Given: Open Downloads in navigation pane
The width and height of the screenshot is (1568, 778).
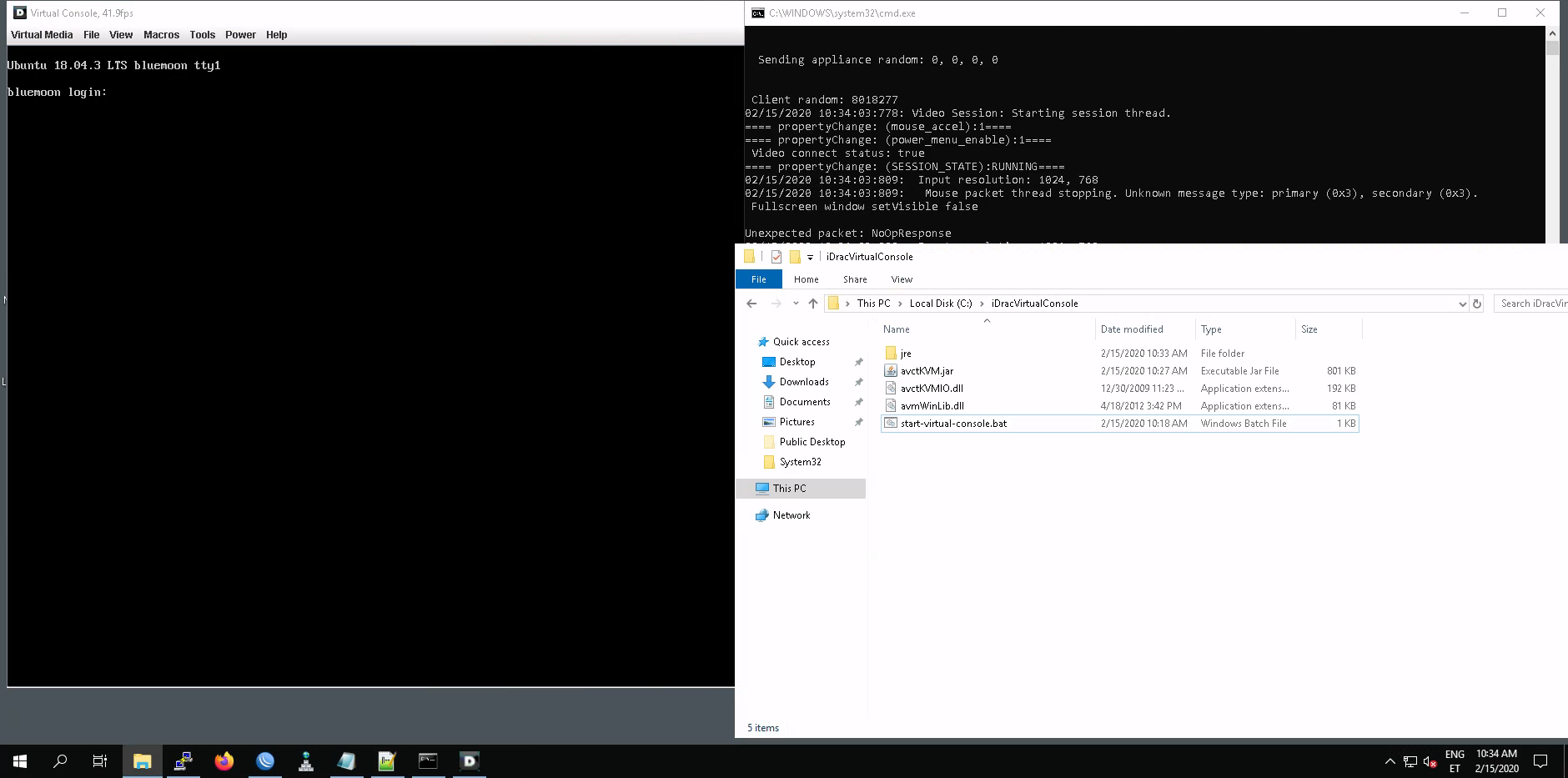Looking at the screenshot, I should click(x=804, y=382).
